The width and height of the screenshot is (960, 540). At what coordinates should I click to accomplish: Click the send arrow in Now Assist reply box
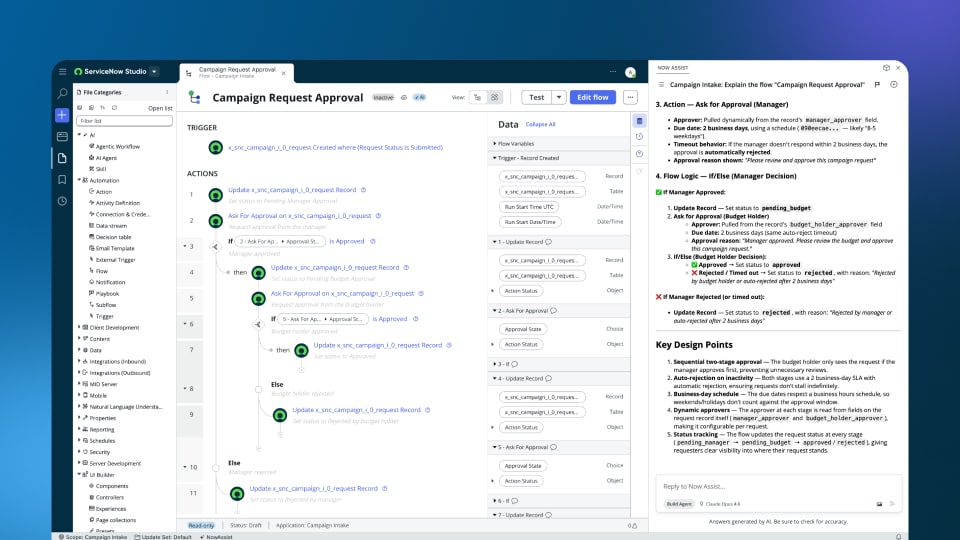(892, 504)
